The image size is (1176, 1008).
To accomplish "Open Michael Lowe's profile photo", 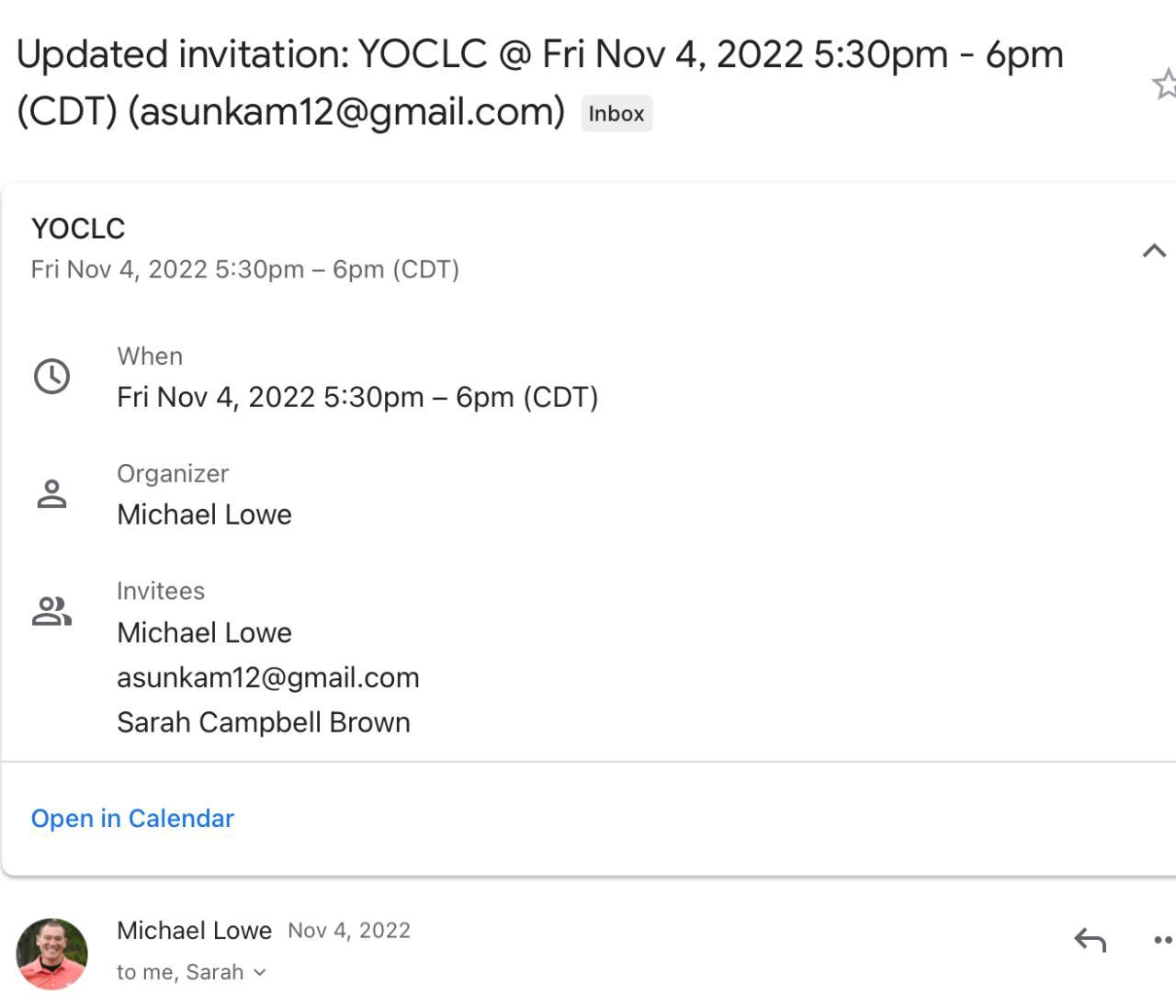I will click(x=52, y=954).
